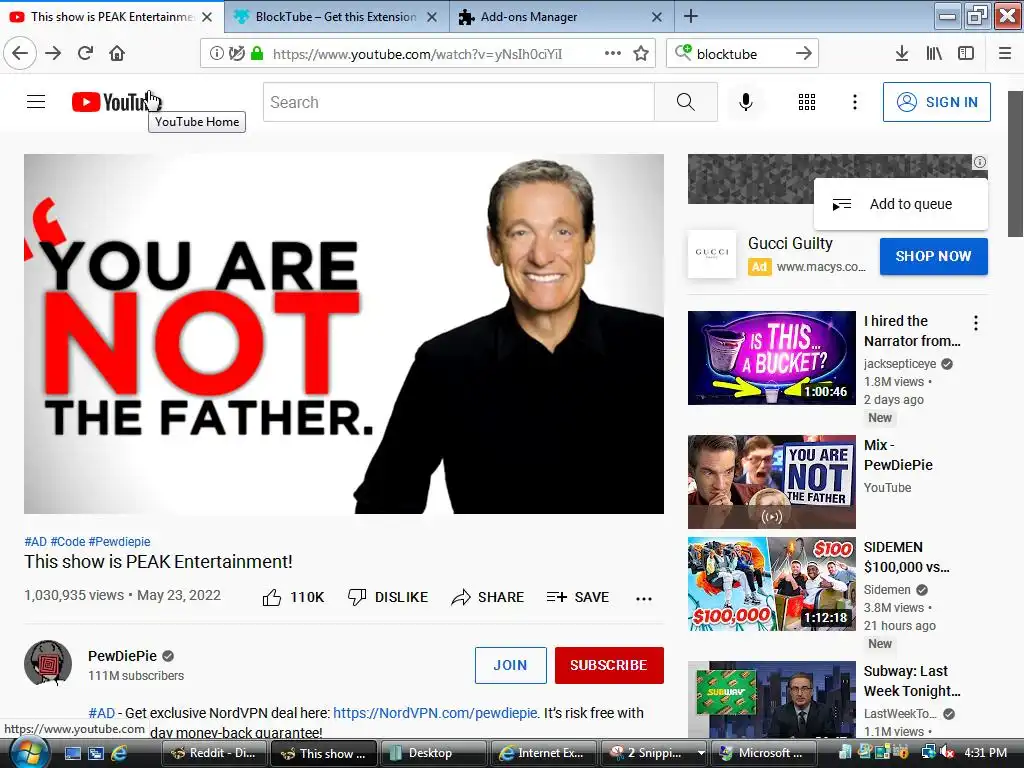Click the #AD hashtag above the title

(x=35, y=541)
